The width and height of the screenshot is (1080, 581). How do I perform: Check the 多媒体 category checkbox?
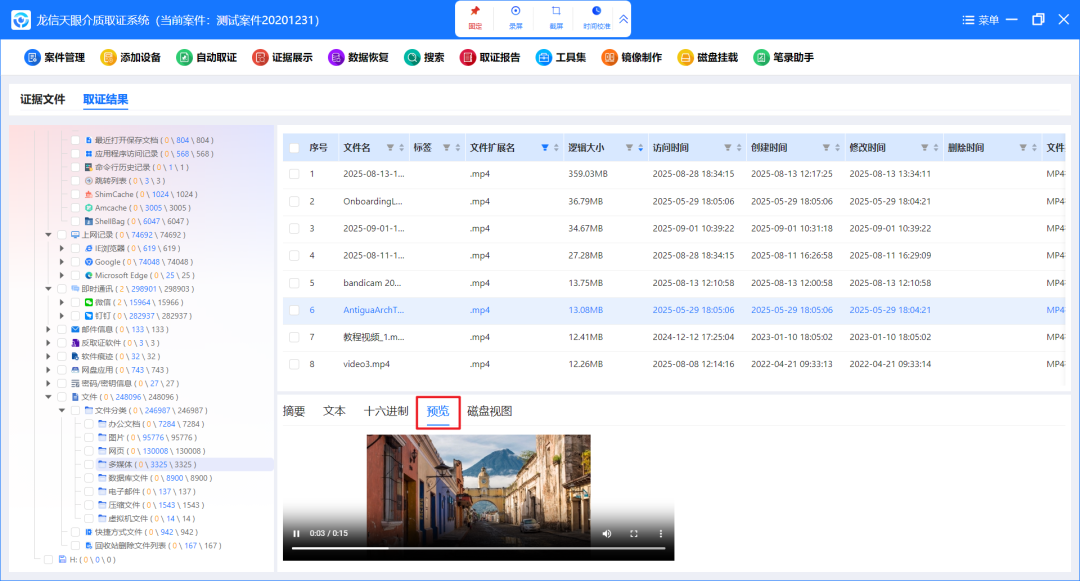tap(88, 465)
